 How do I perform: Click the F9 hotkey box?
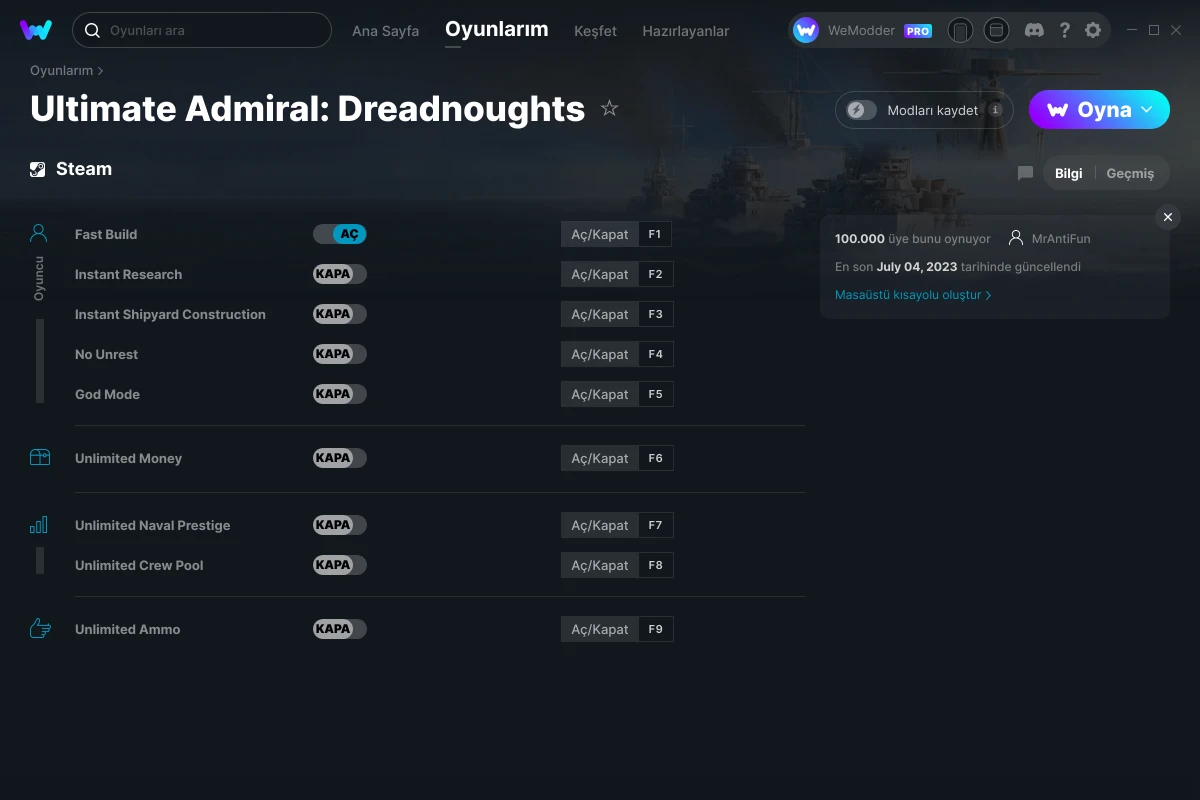pos(655,629)
